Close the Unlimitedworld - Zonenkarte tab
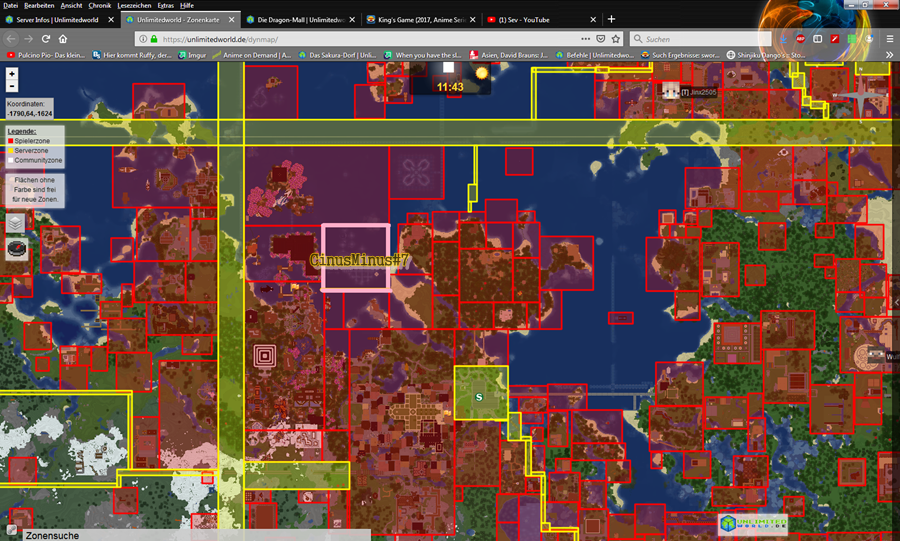900x541 pixels. [231, 20]
